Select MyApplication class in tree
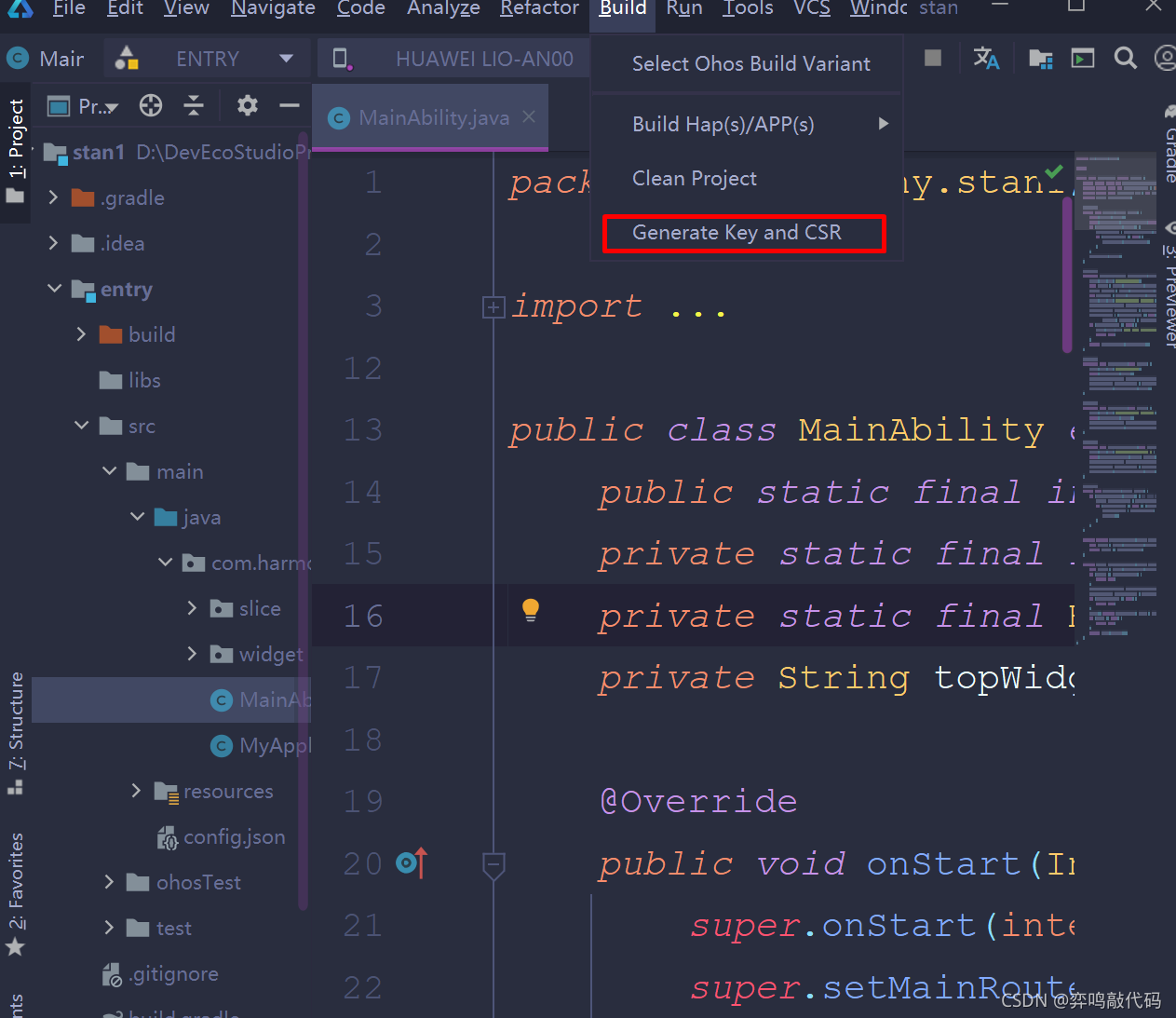This screenshot has width=1176, height=1018. 261,745
